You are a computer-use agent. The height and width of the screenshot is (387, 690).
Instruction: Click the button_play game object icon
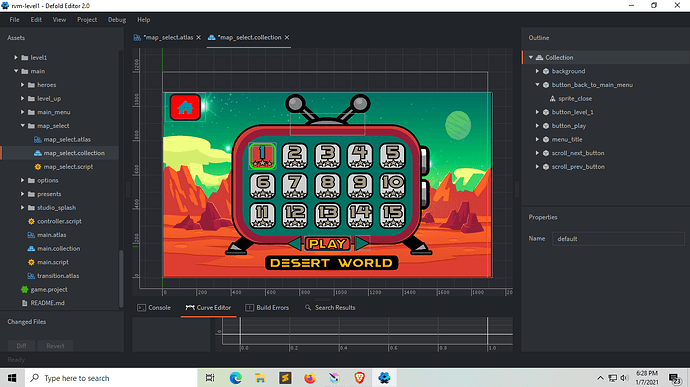[x=546, y=126]
